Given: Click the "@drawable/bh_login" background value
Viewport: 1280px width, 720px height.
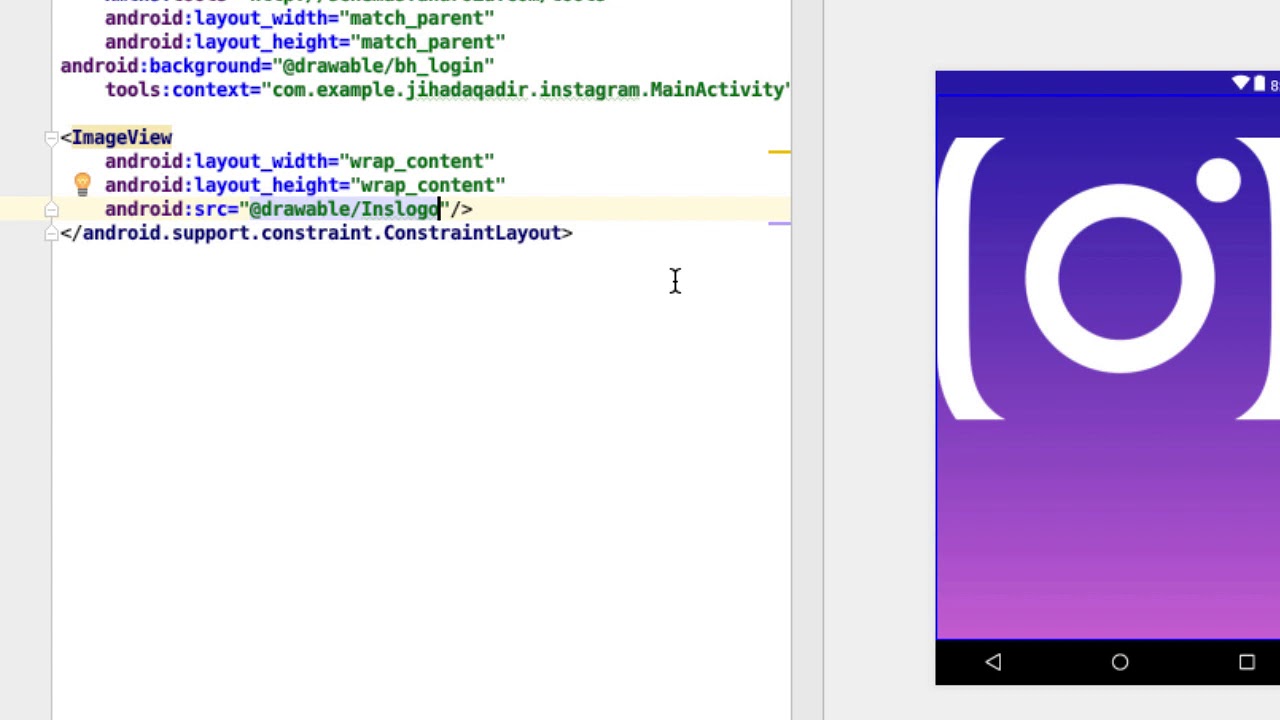Looking at the screenshot, I should [383, 66].
